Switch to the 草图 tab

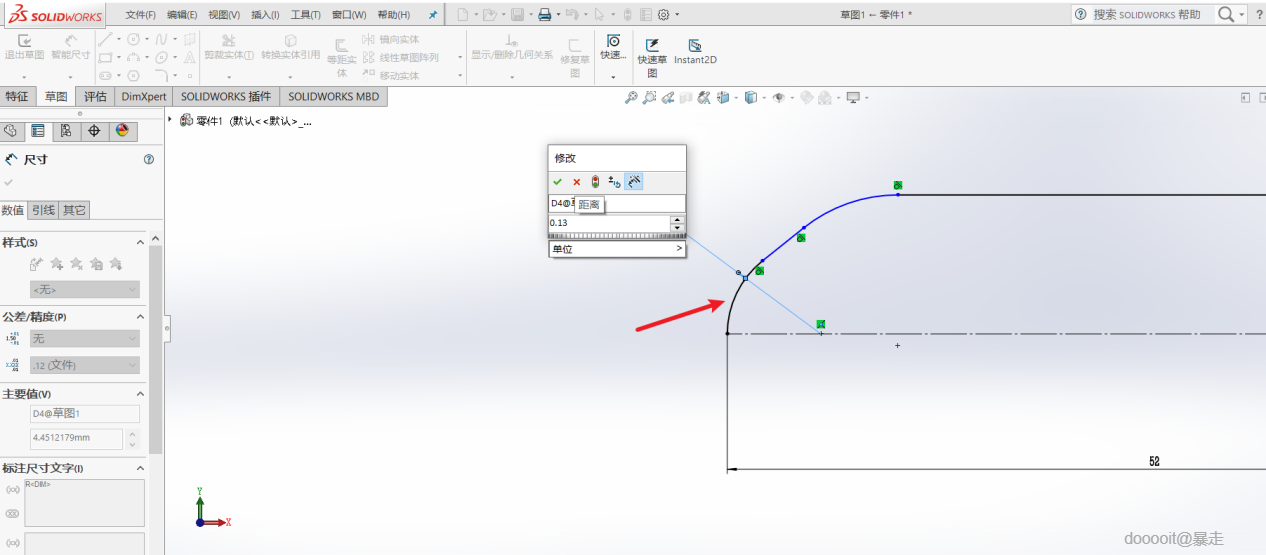pos(56,96)
